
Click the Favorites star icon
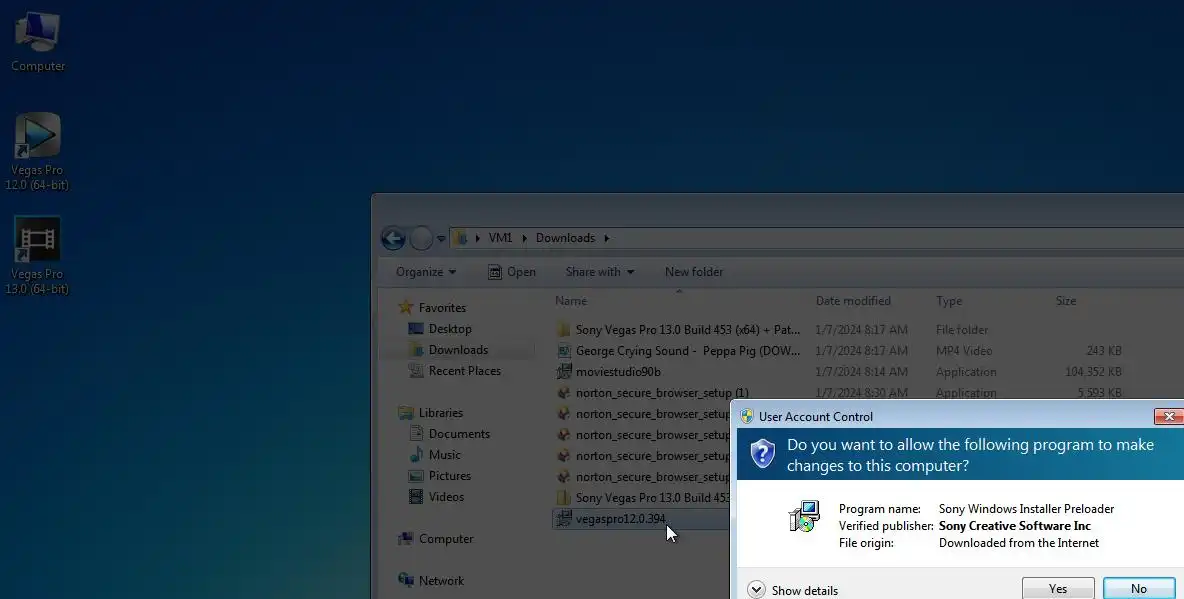point(405,307)
